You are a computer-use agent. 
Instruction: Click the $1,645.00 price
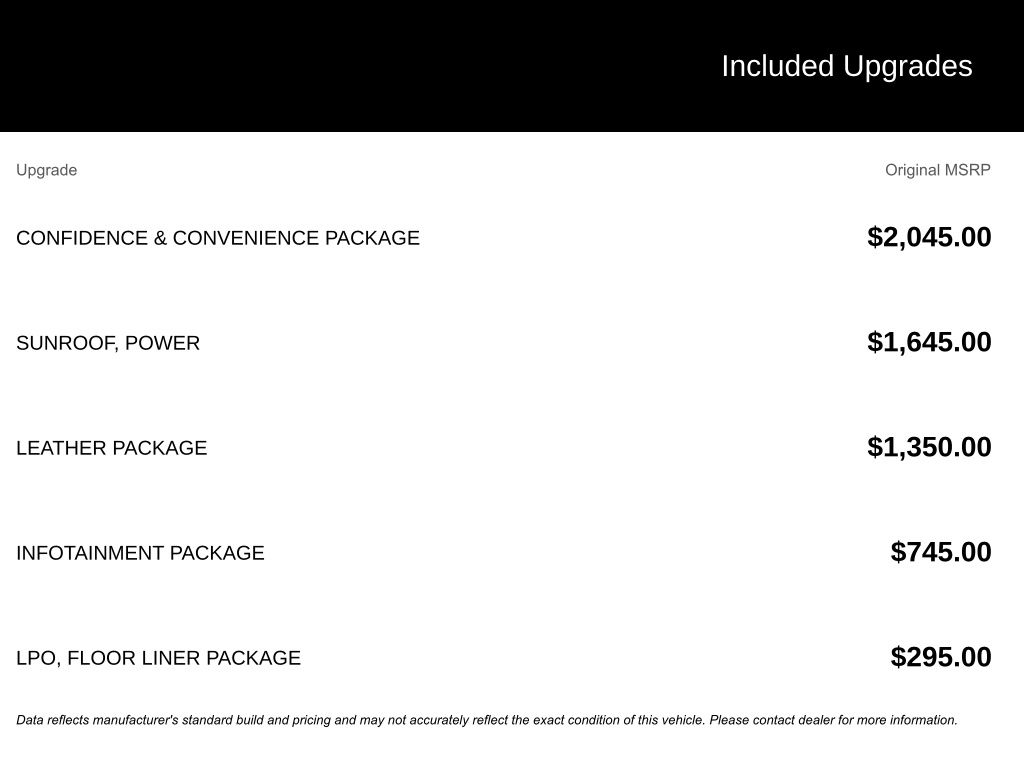pos(929,342)
